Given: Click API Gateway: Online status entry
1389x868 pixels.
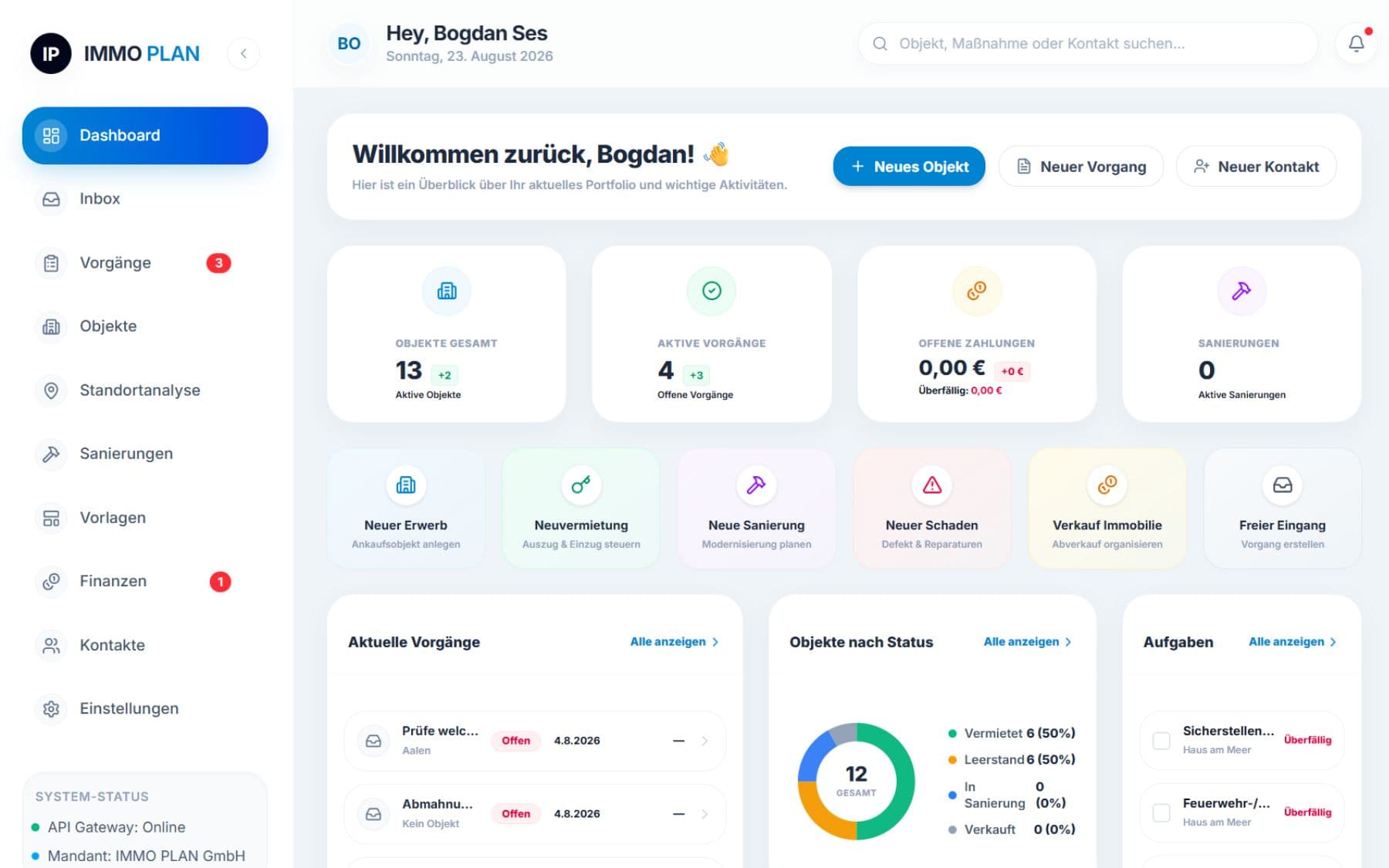Looking at the screenshot, I should [109, 827].
